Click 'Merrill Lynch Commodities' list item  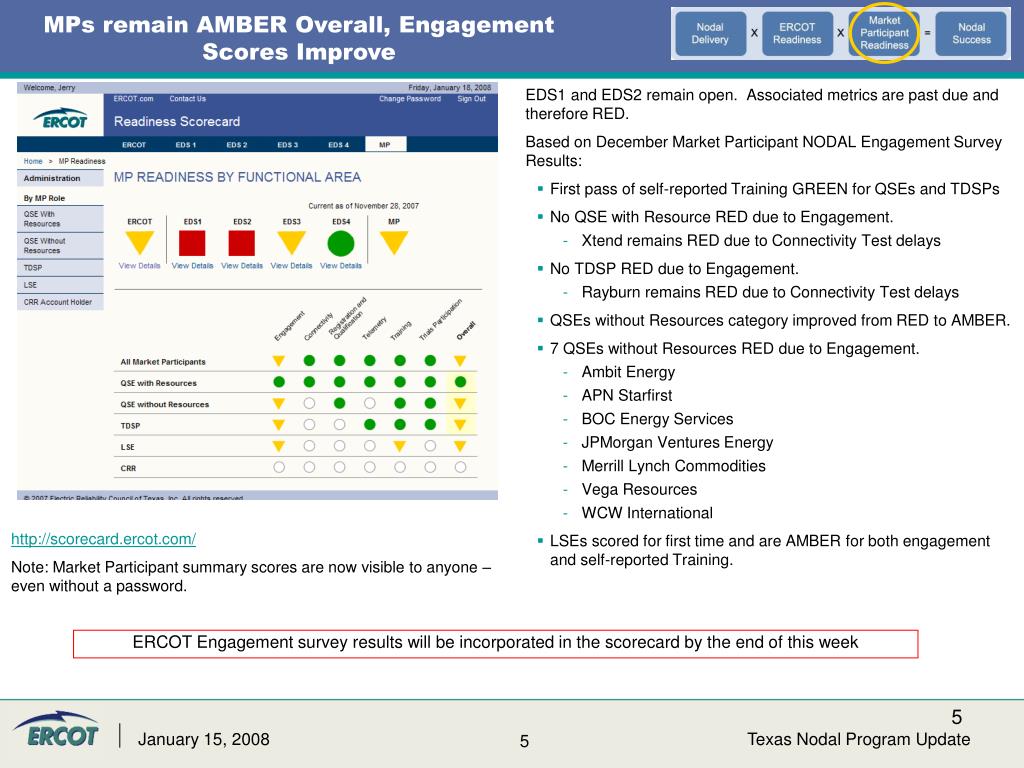click(x=673, y=466)
